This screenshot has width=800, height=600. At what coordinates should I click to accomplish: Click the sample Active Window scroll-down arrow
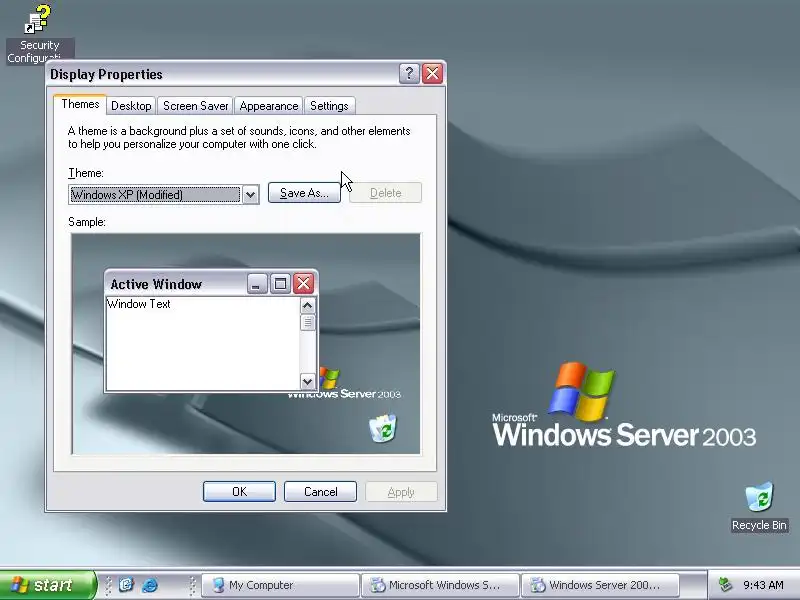tap(308, 381)
